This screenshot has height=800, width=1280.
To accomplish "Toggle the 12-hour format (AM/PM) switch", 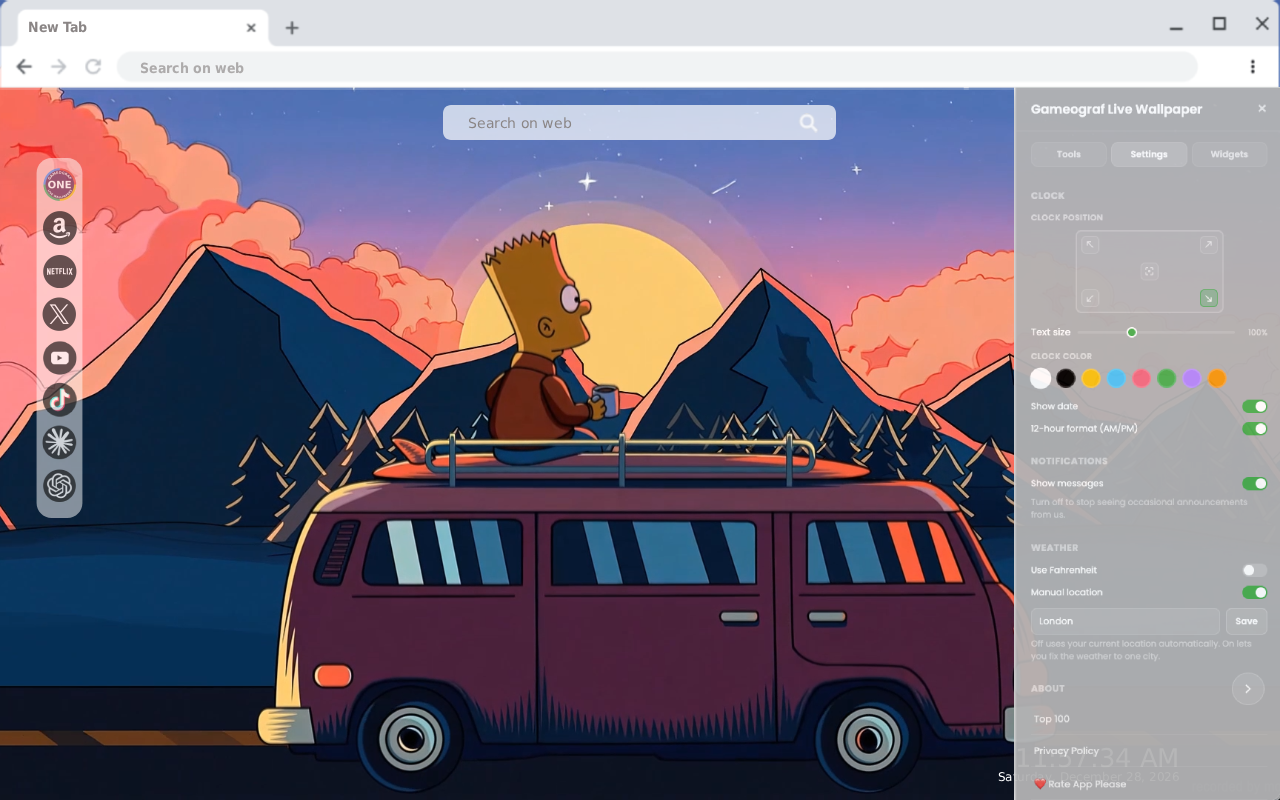I will (1254, 429).
